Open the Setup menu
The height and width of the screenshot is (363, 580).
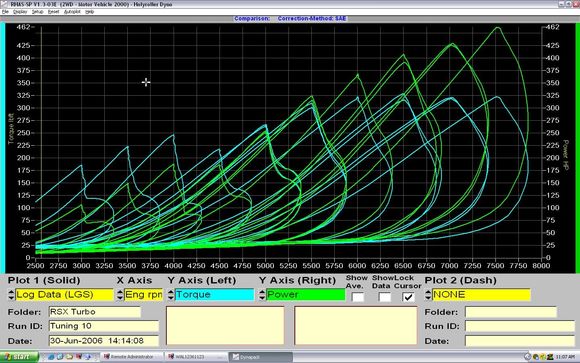tap(37, 12)
